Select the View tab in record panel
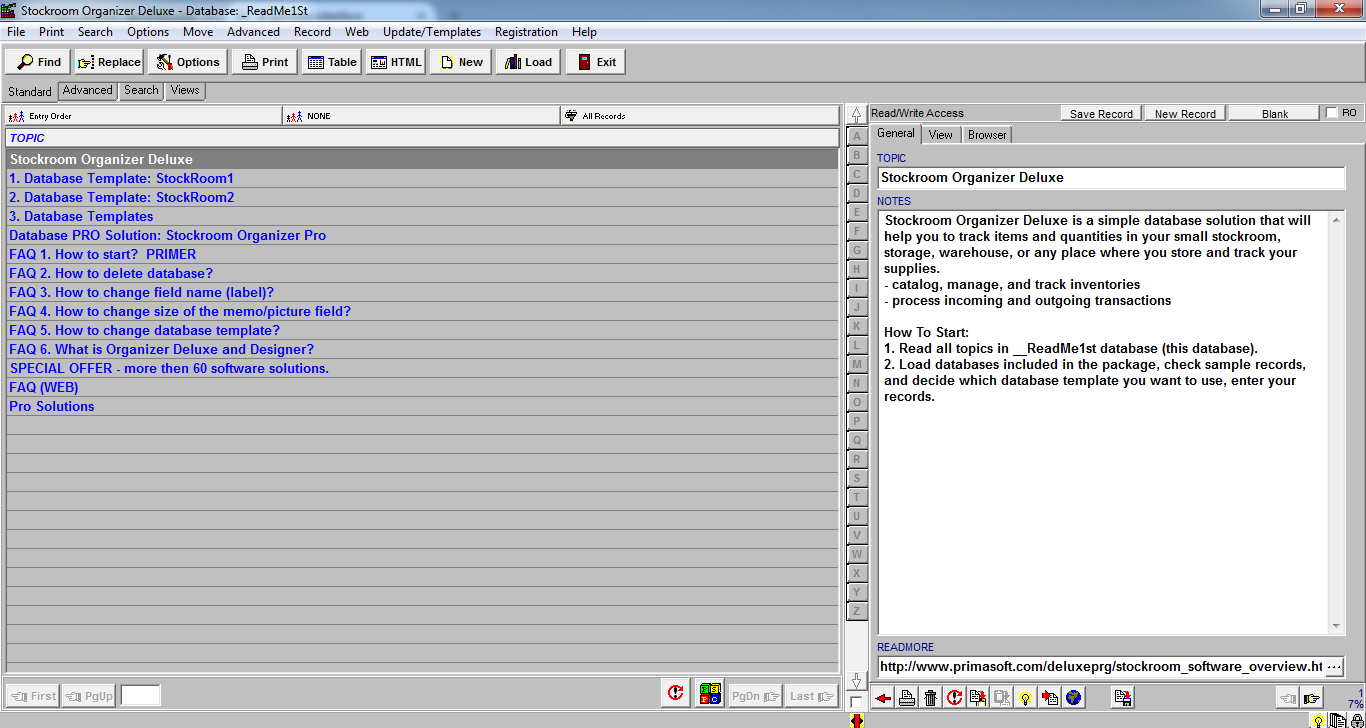Screen dimensions: 1366x728 (940, 134)
